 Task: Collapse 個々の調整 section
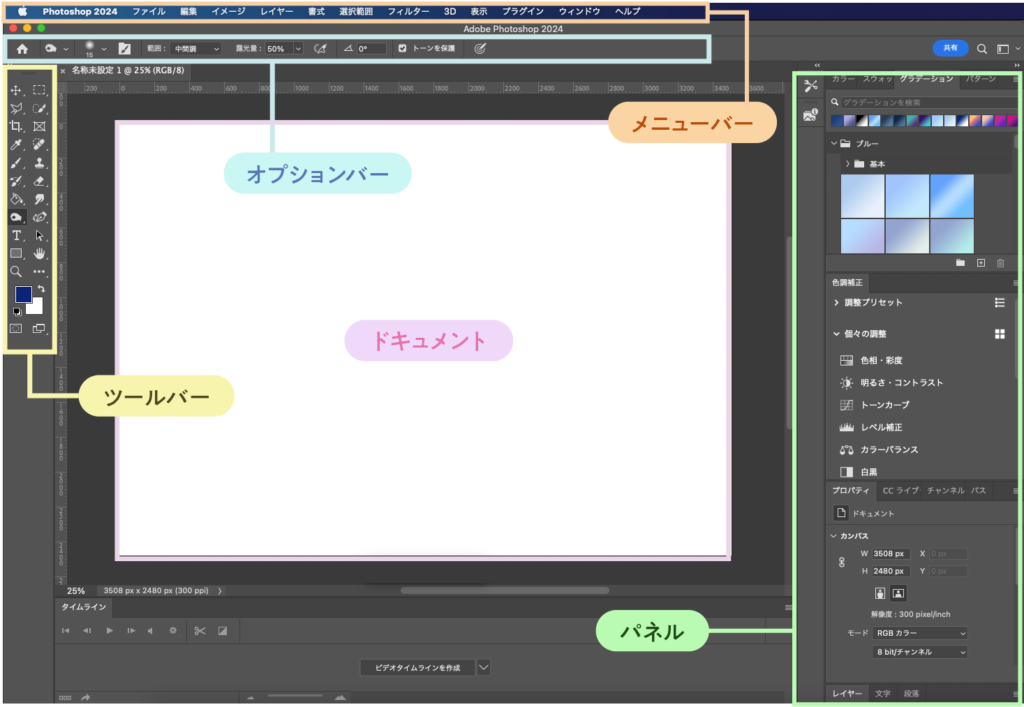(836, 334)
